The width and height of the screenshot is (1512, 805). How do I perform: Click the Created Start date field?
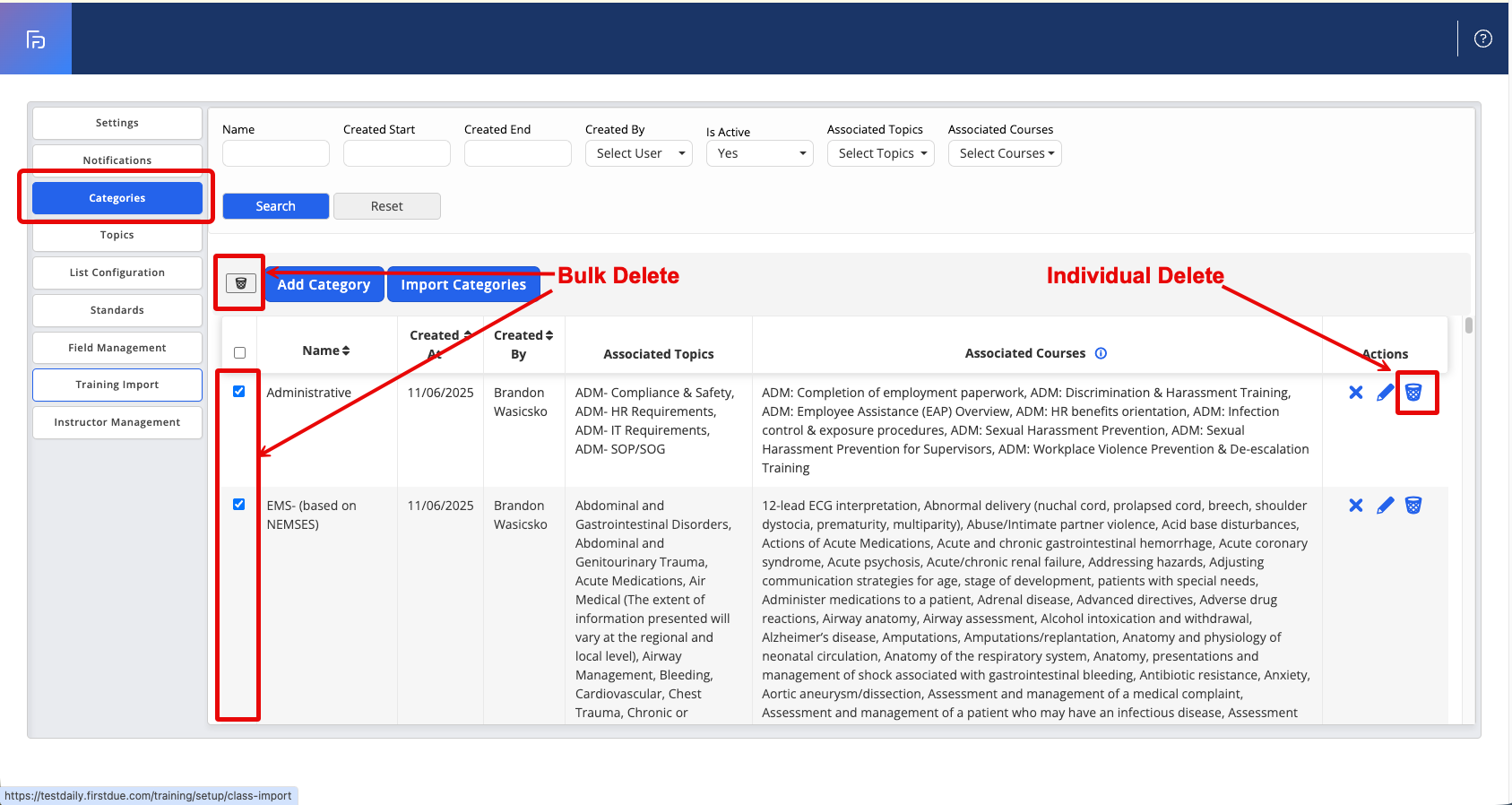point(397,153)
